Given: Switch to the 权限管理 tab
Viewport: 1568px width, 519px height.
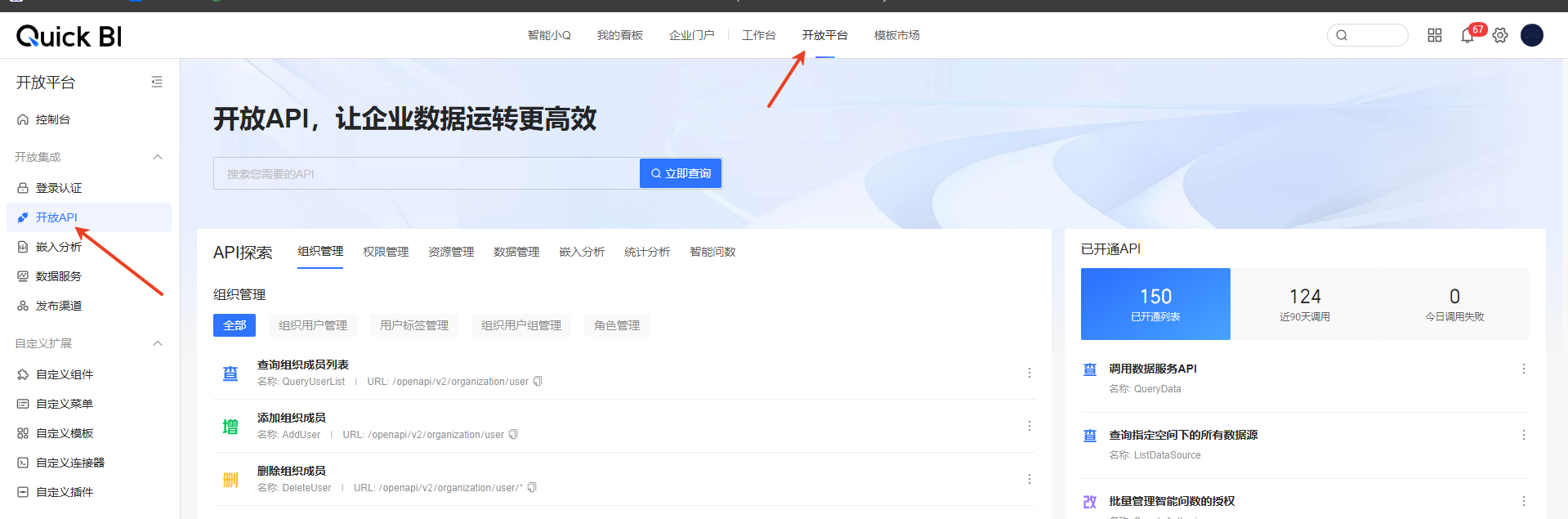Looking at the screenshot, I should (386, 252).
